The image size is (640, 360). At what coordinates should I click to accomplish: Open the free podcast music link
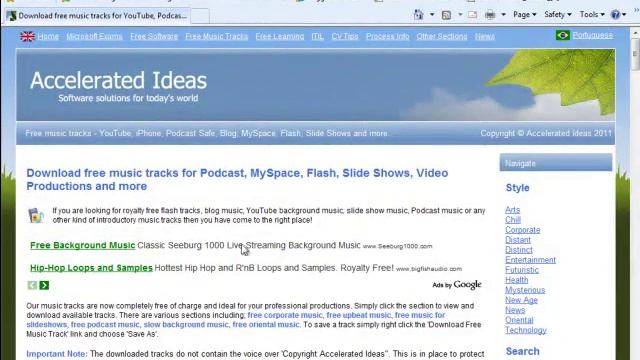(105, 324)
